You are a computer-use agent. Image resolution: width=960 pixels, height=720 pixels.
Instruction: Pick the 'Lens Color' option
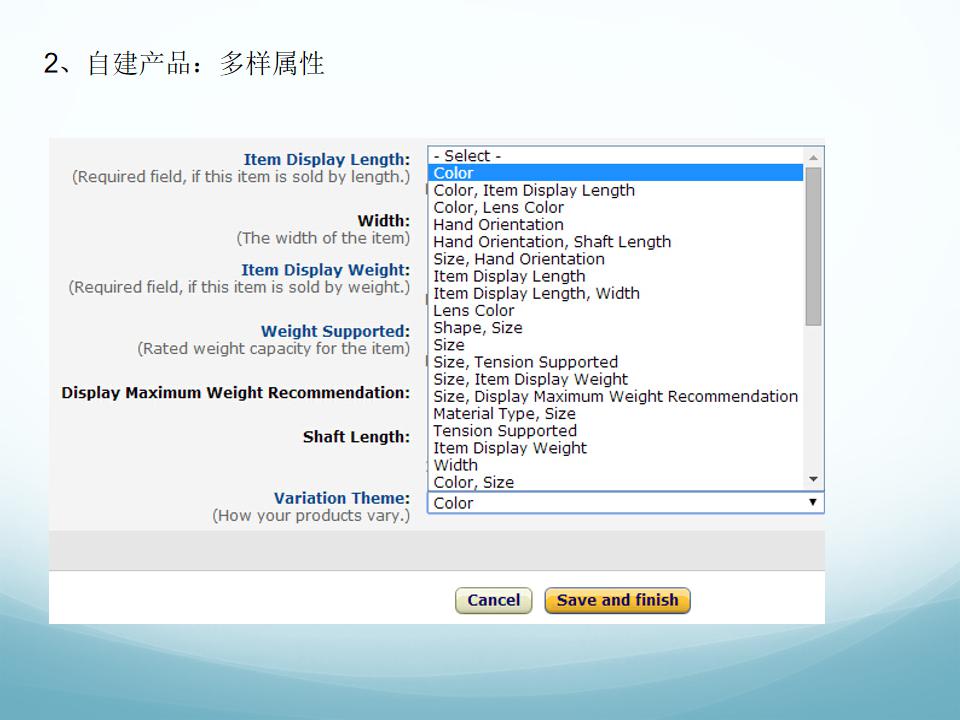tap(615, 310)
